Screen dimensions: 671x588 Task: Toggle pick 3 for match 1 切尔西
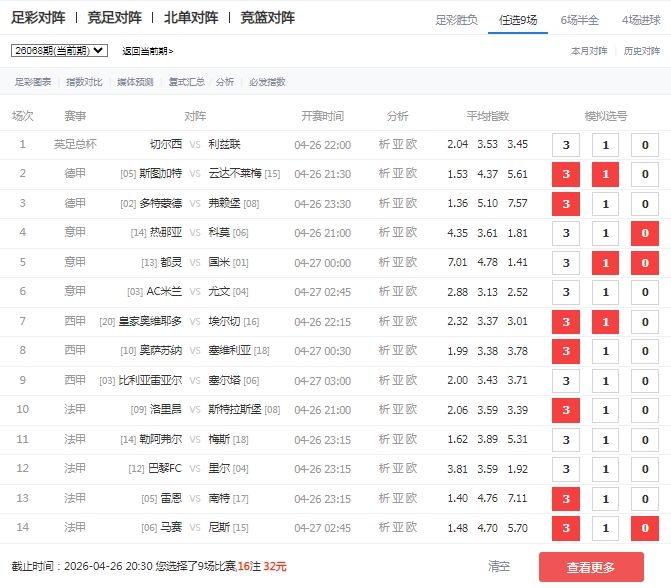(565, 145)
